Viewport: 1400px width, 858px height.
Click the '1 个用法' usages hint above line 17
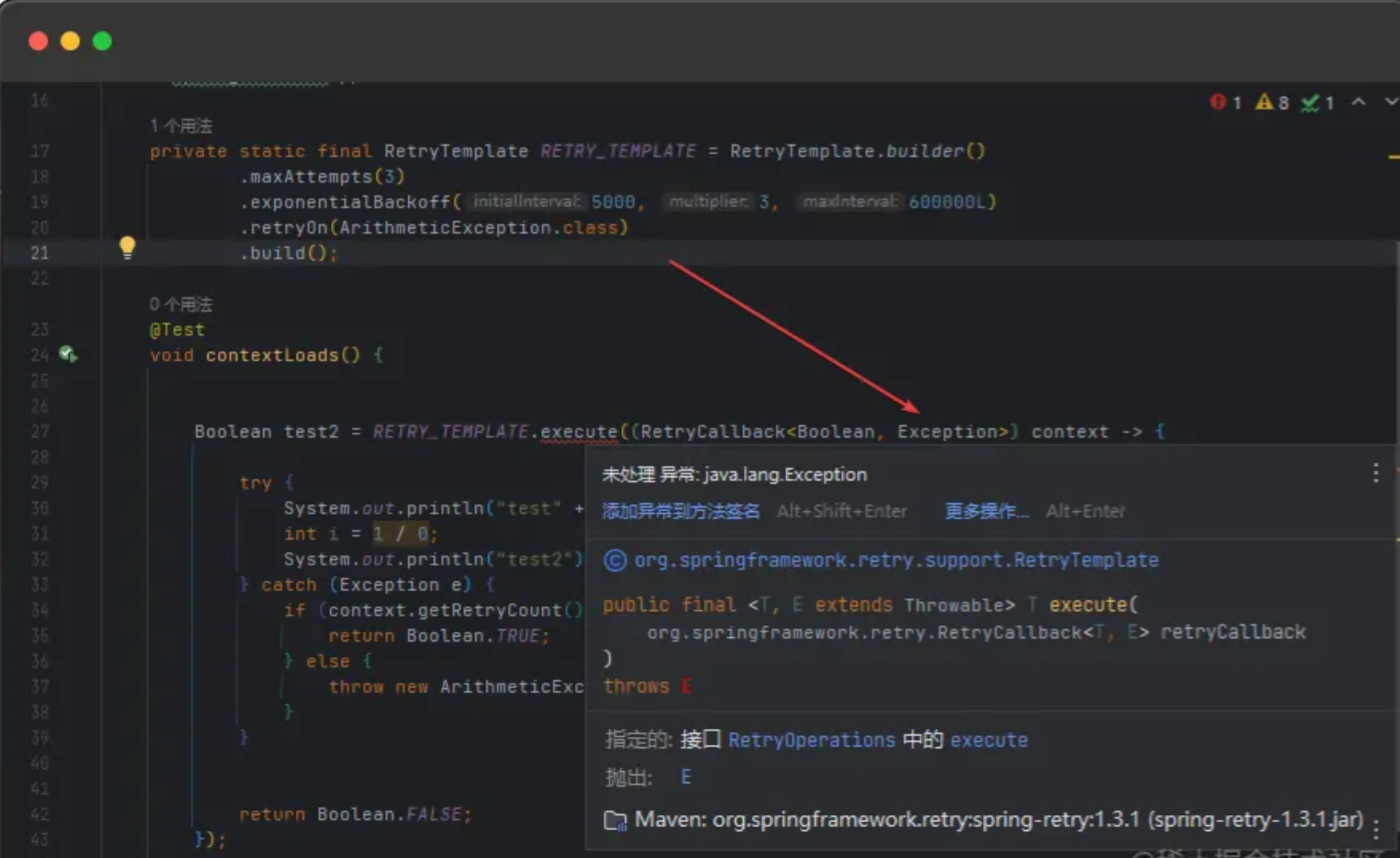[x=181, y=126]
